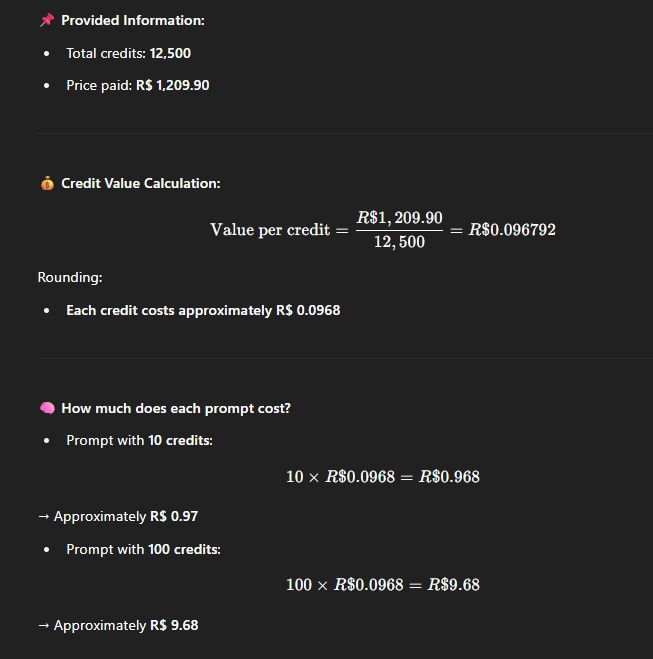Screen dimensions: 653x659
Task: Click the Provided Information heading
Action: tap(133, 20)
